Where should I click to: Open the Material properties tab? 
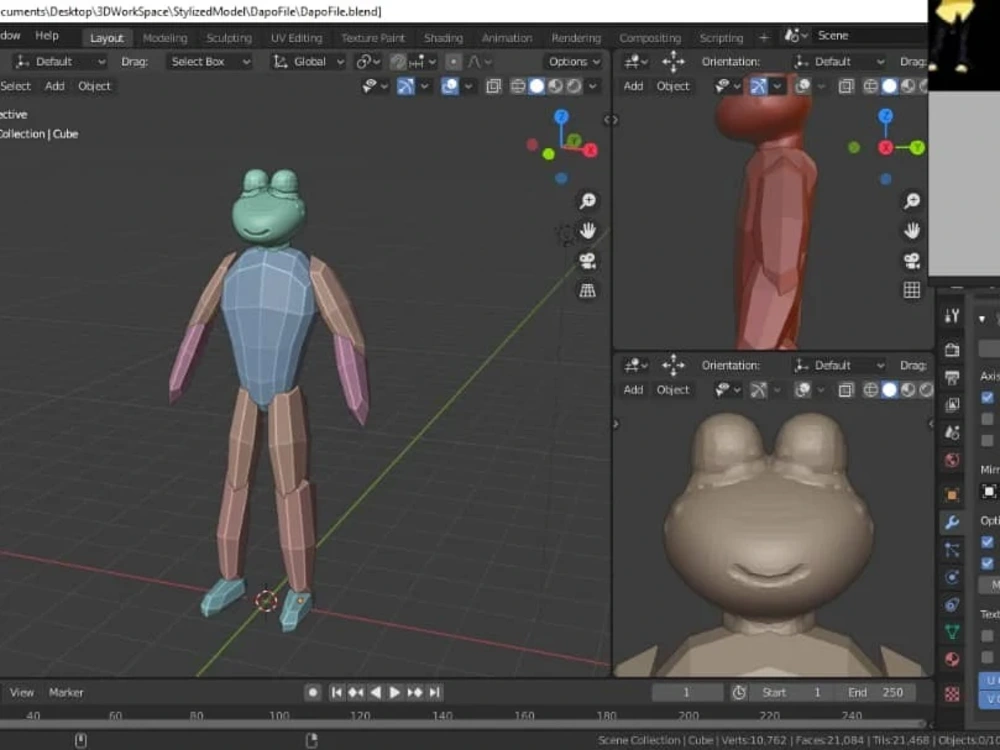(952, 659)
